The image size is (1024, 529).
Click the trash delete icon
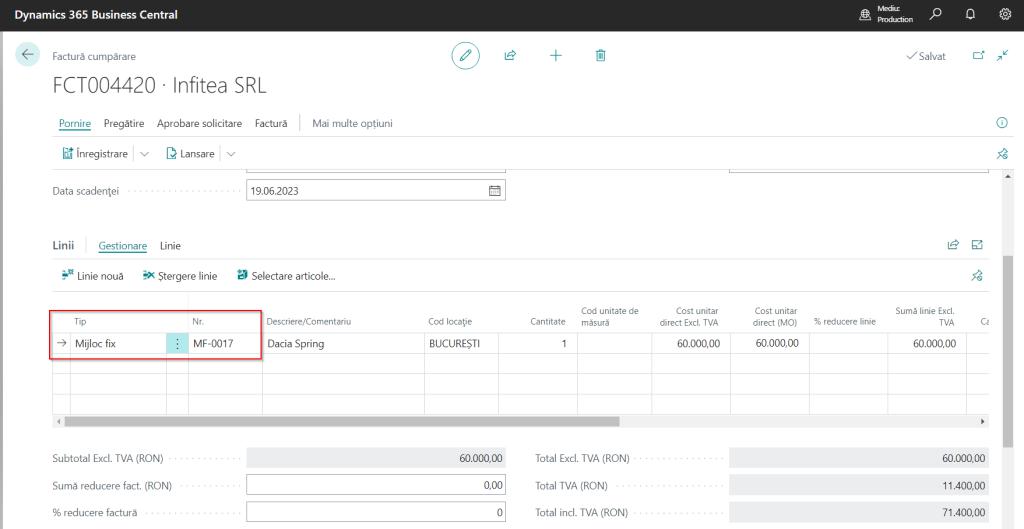pos(601,56)
